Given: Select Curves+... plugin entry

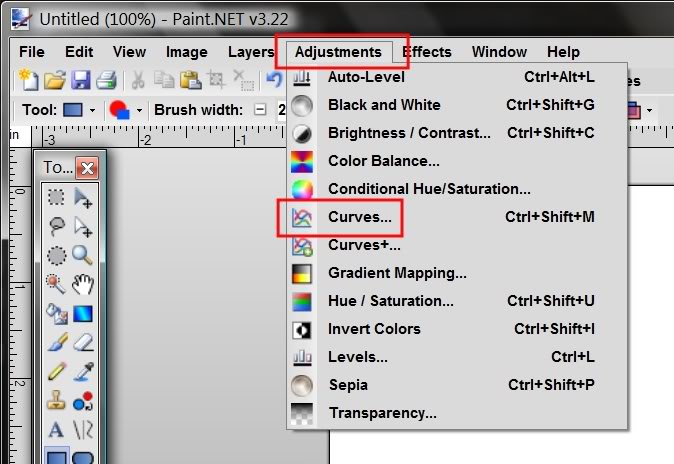Looking at the screenshot, I should click(x=457, y=245).
